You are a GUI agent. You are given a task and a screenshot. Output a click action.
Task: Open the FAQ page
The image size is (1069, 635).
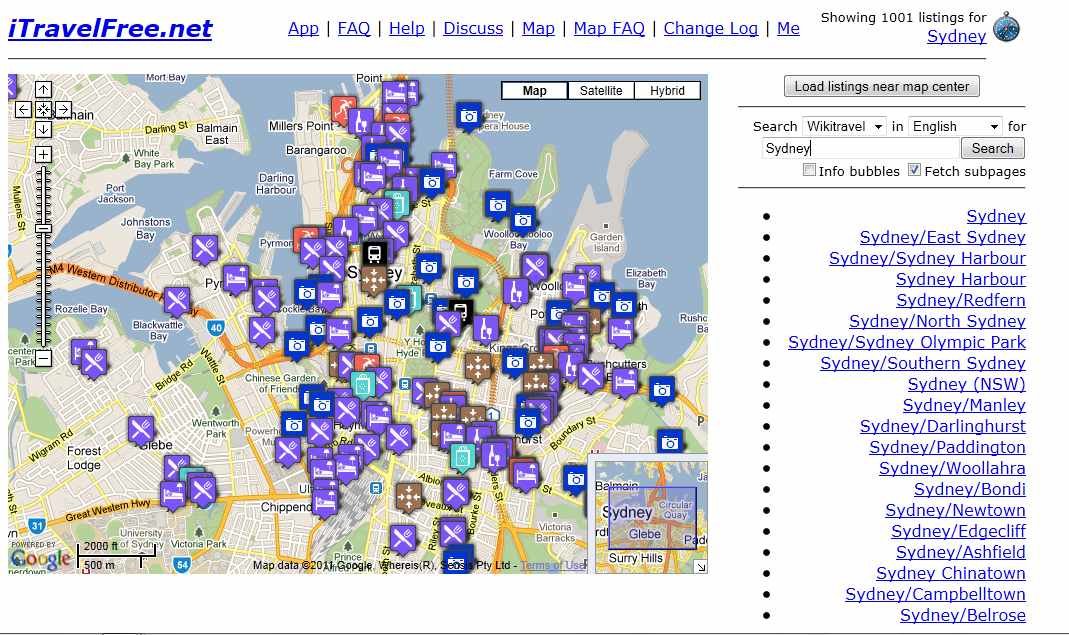point(354,29)
